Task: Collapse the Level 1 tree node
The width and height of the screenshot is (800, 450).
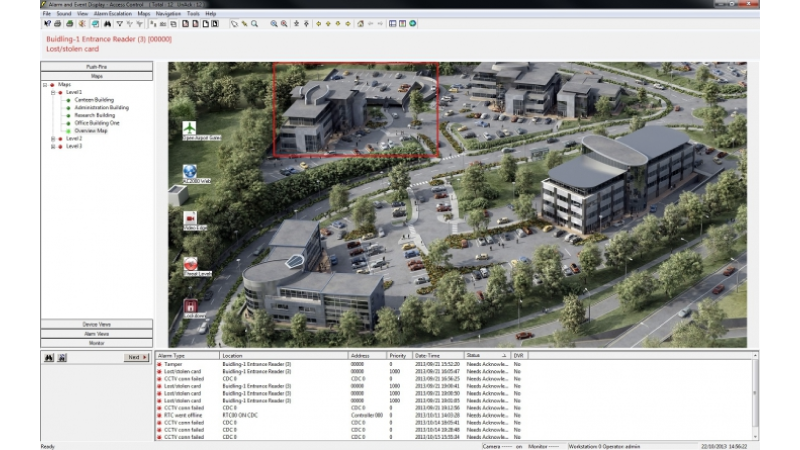Action: [x=53, y=92]
